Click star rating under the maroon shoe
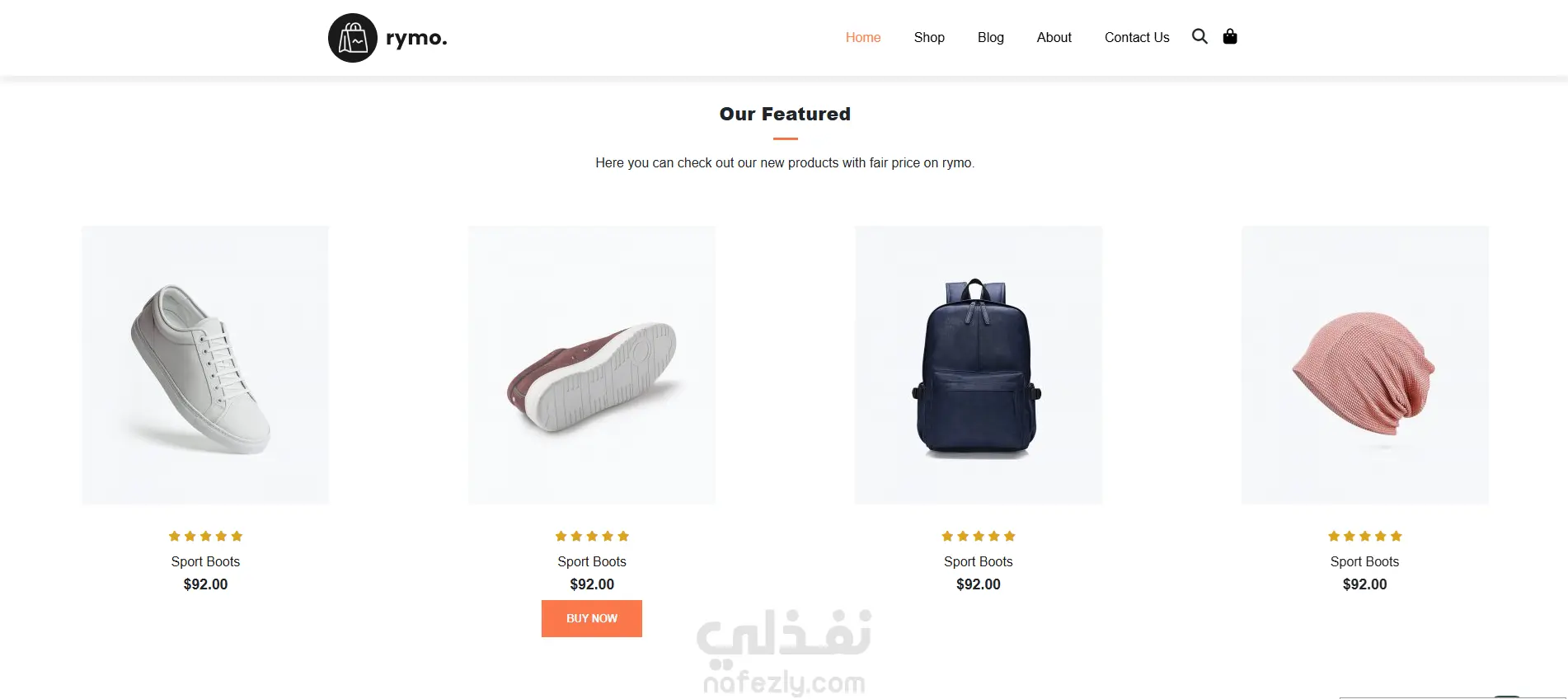Screen dimensions: 1568x699 592,536
